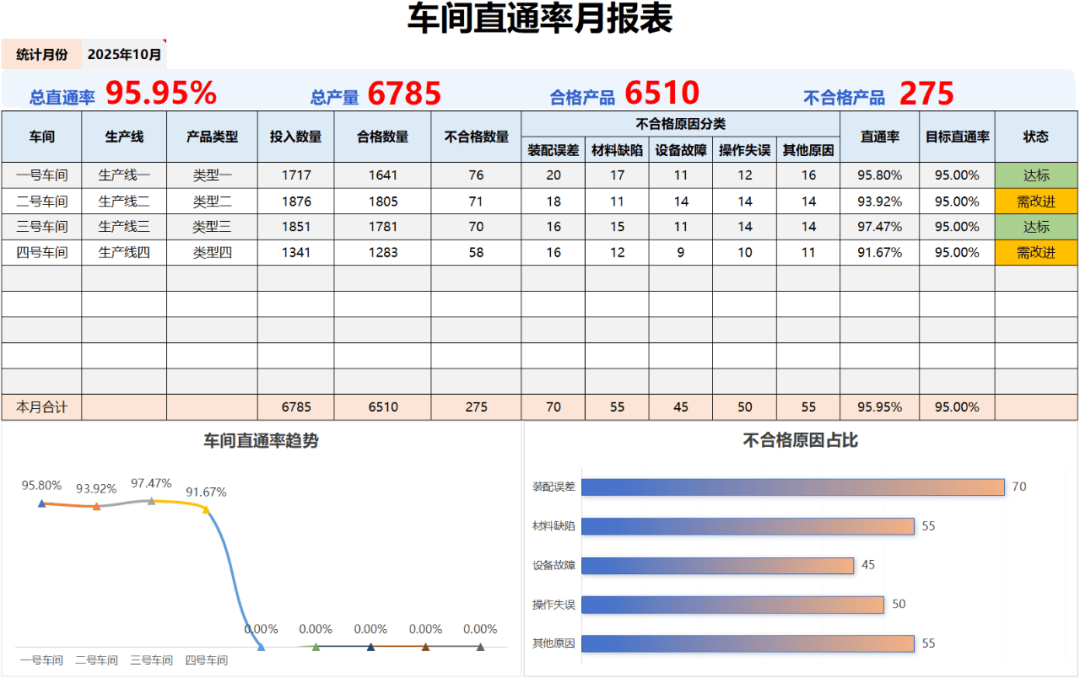The height and width of the screenshot is (678, 1080).
Task: Select the 总直通率 value 95.95% at top
Action: (161, 94)
